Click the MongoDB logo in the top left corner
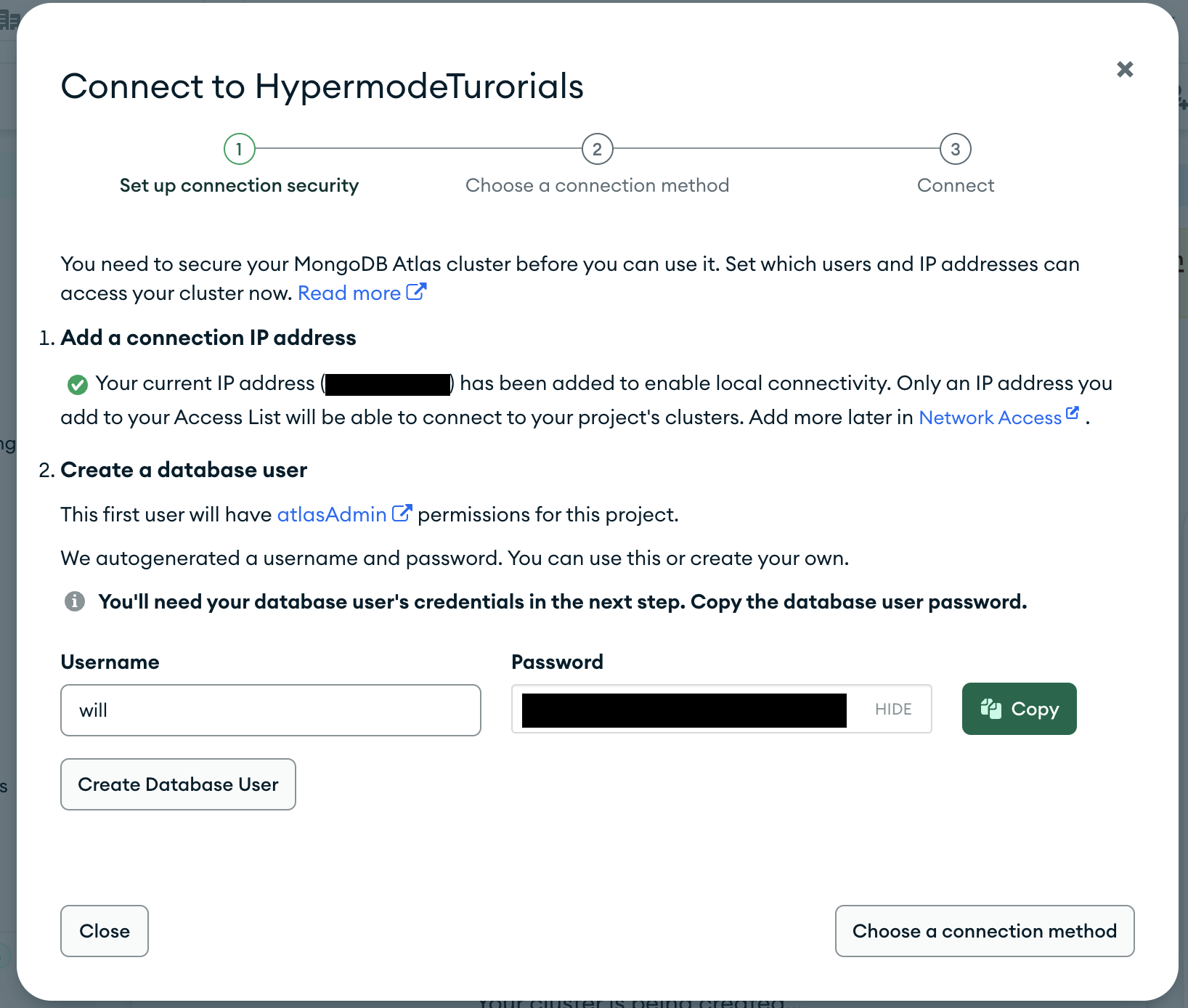Viewport: 1188px width, 1008px height. pos(10,18)
